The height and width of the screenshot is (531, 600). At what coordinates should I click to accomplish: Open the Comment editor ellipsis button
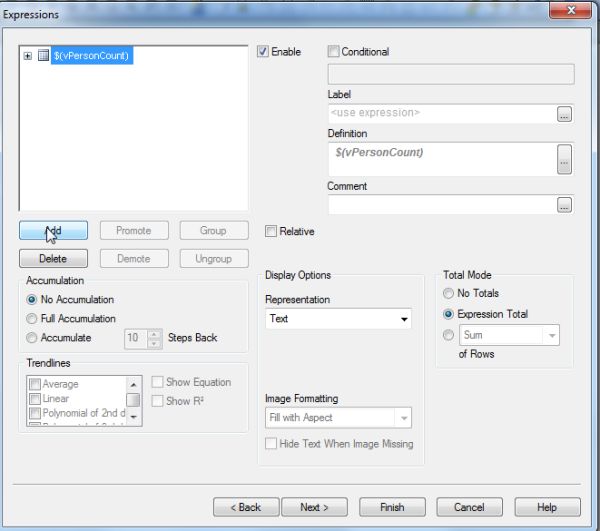pos(564,205)
